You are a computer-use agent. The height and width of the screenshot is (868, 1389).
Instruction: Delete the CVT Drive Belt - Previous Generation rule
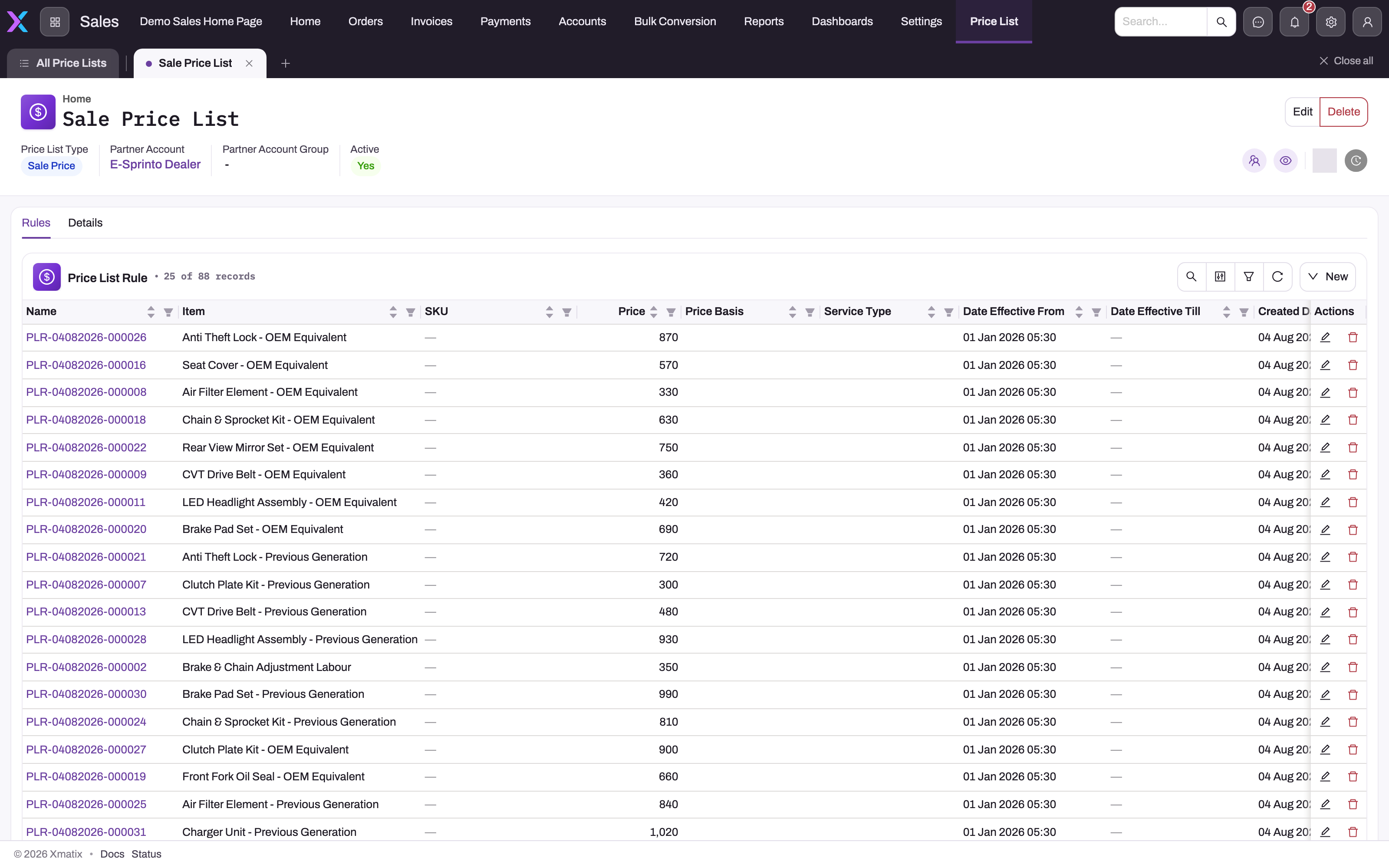1353,612
